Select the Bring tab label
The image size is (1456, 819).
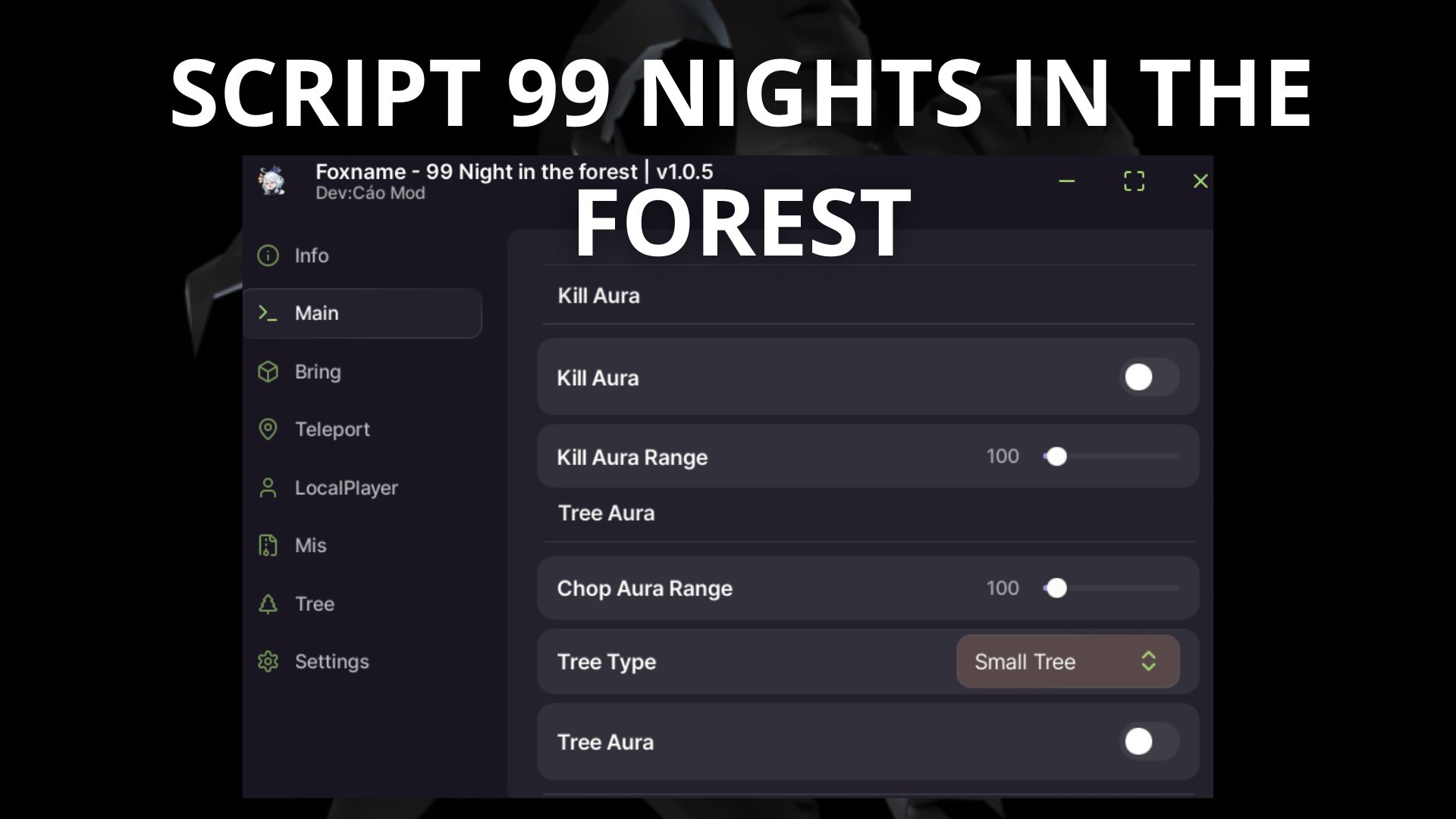(318, 372)
